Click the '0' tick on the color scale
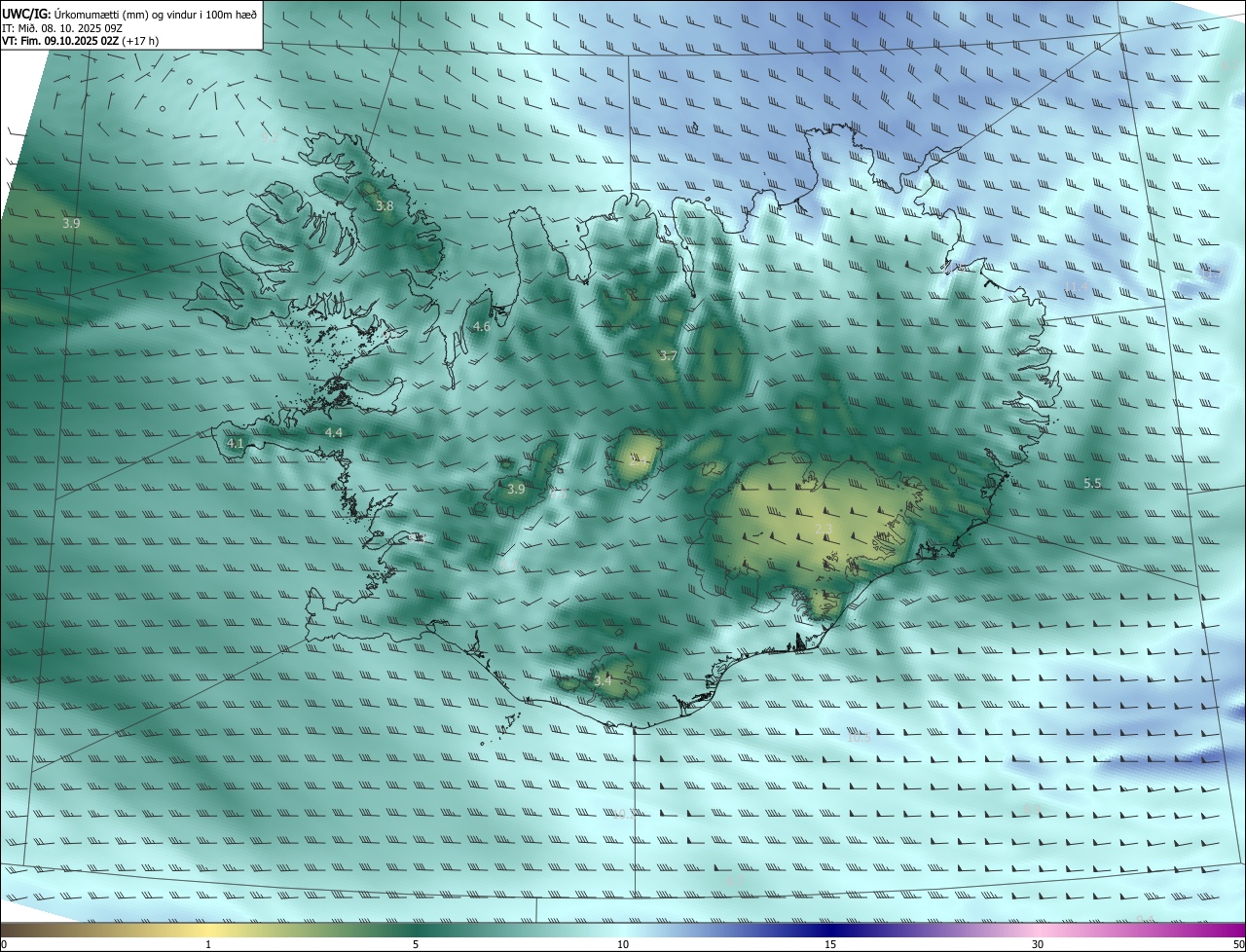This screenshot has height=952, width=1246. tap(4, 944)
